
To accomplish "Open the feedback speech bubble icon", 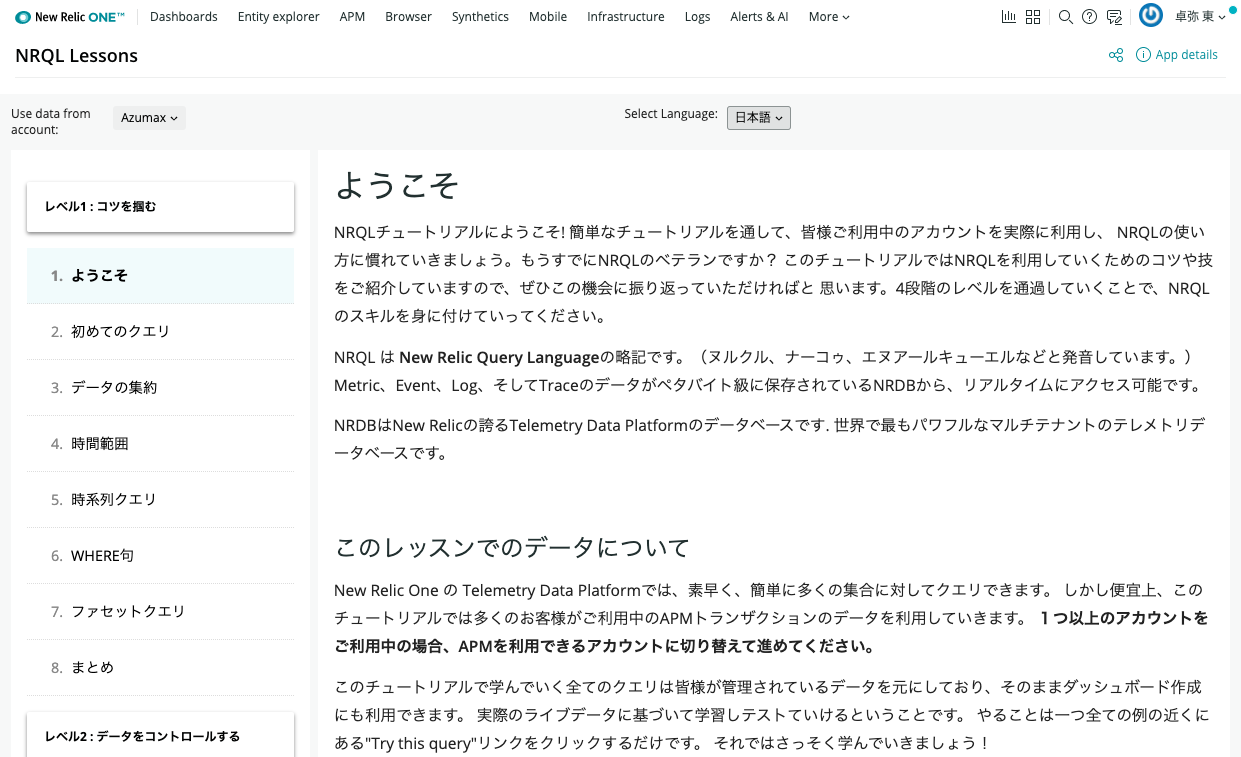I will tap(1114, 17).
